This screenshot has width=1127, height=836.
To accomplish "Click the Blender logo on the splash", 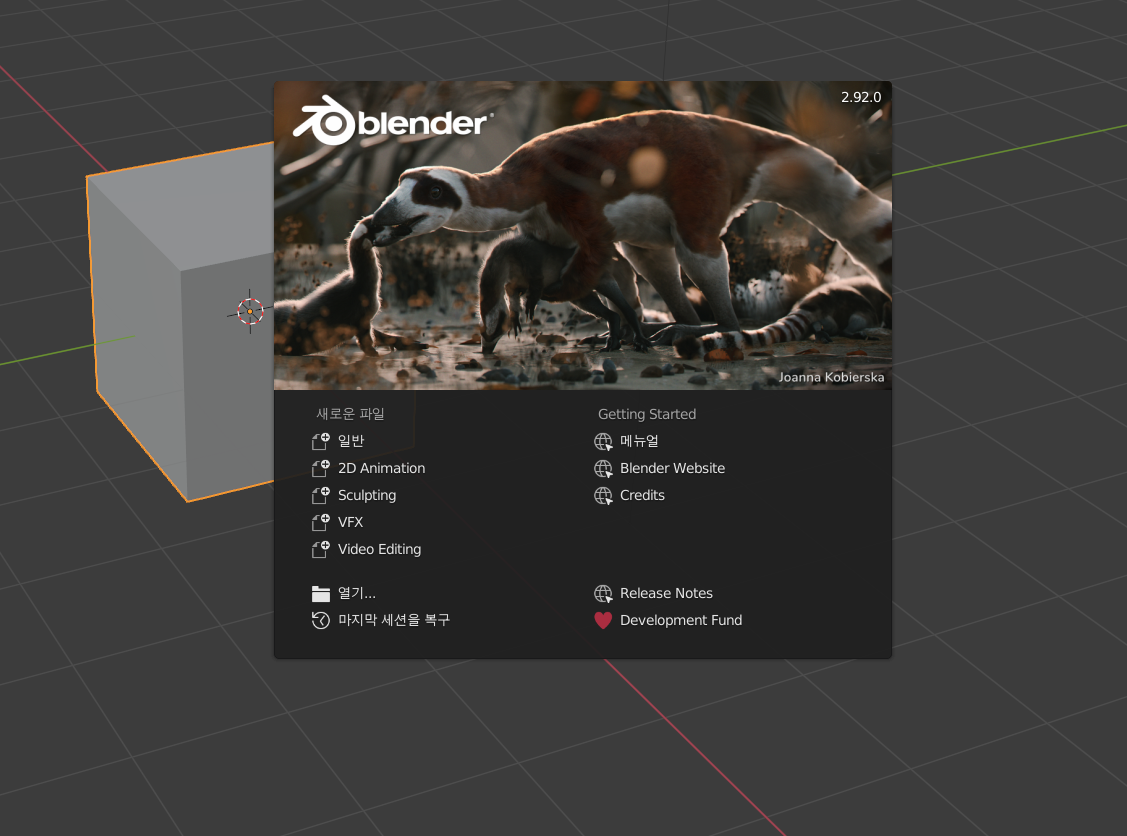I will click(x=390, y=122).
